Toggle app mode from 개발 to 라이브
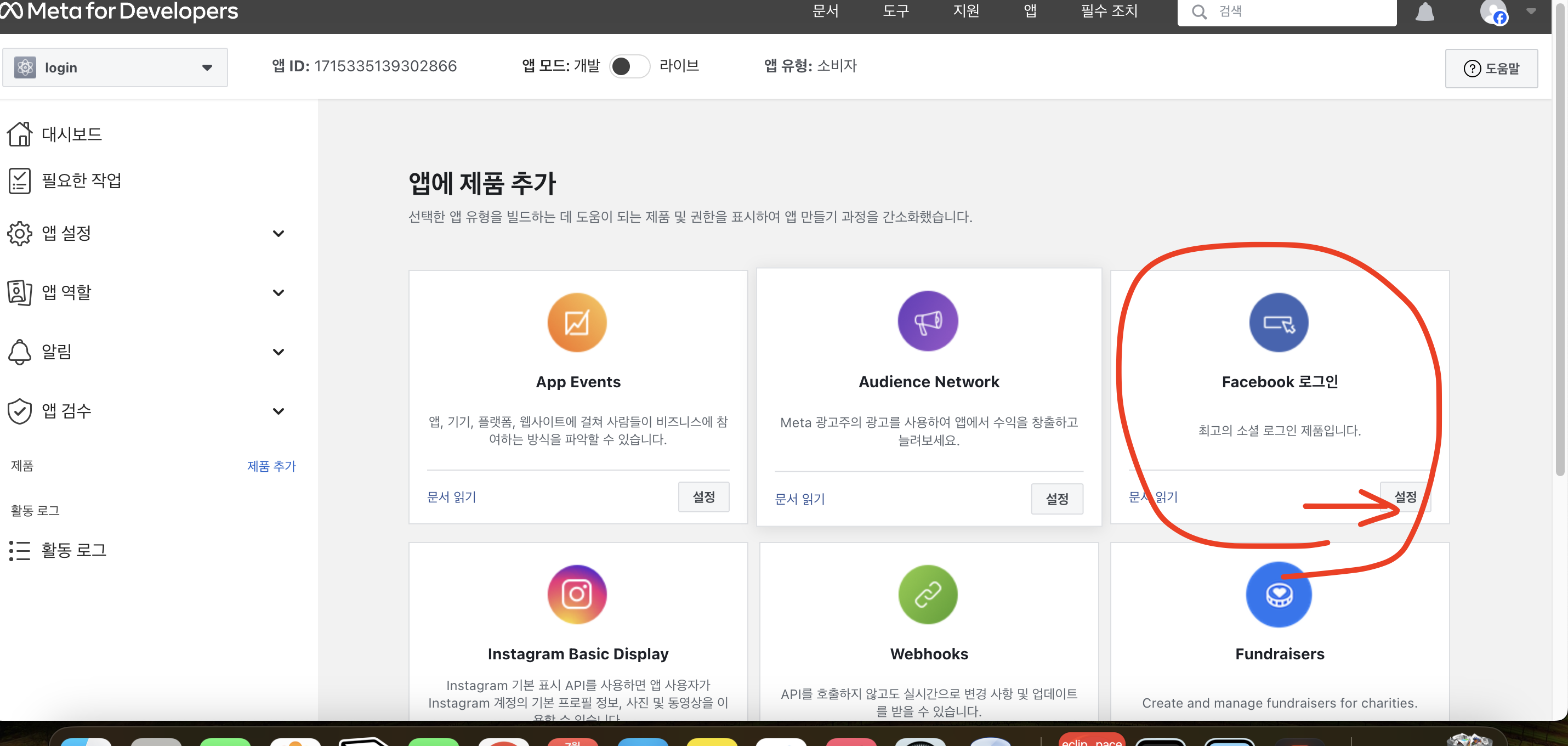 click(629, 66)
